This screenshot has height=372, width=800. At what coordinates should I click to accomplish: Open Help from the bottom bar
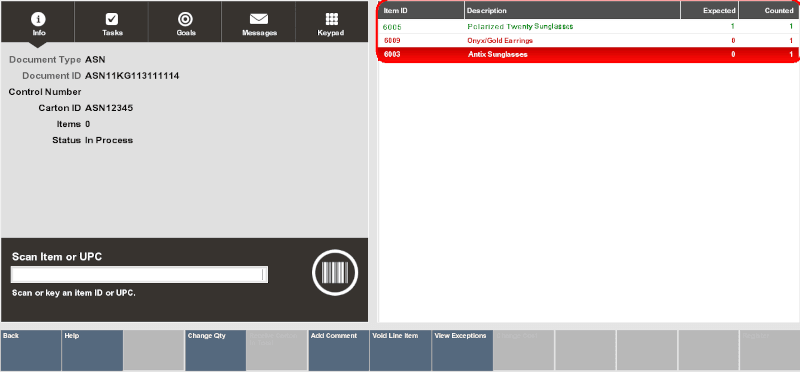[92, 350]
